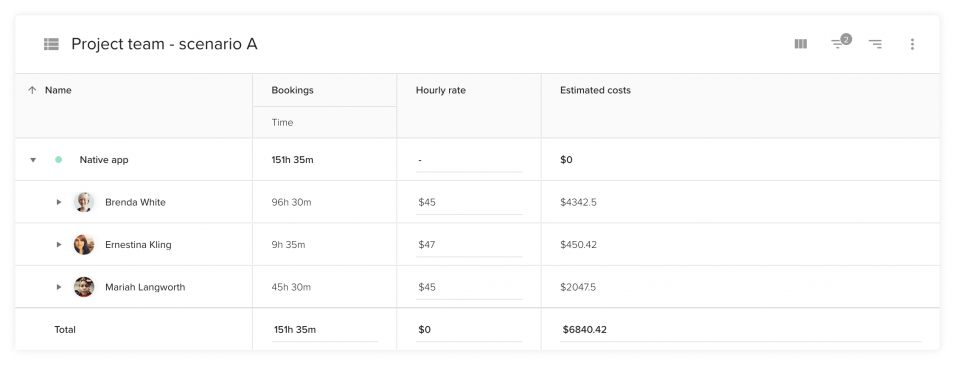
Task: Select the Native app row label
Action: tap(104, 160)
